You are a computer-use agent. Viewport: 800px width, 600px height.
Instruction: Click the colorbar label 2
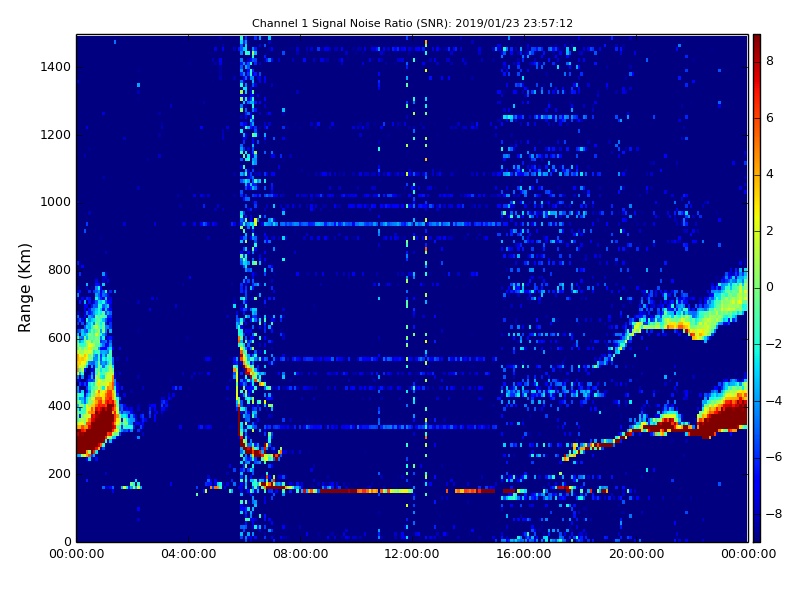coord(770,231)
